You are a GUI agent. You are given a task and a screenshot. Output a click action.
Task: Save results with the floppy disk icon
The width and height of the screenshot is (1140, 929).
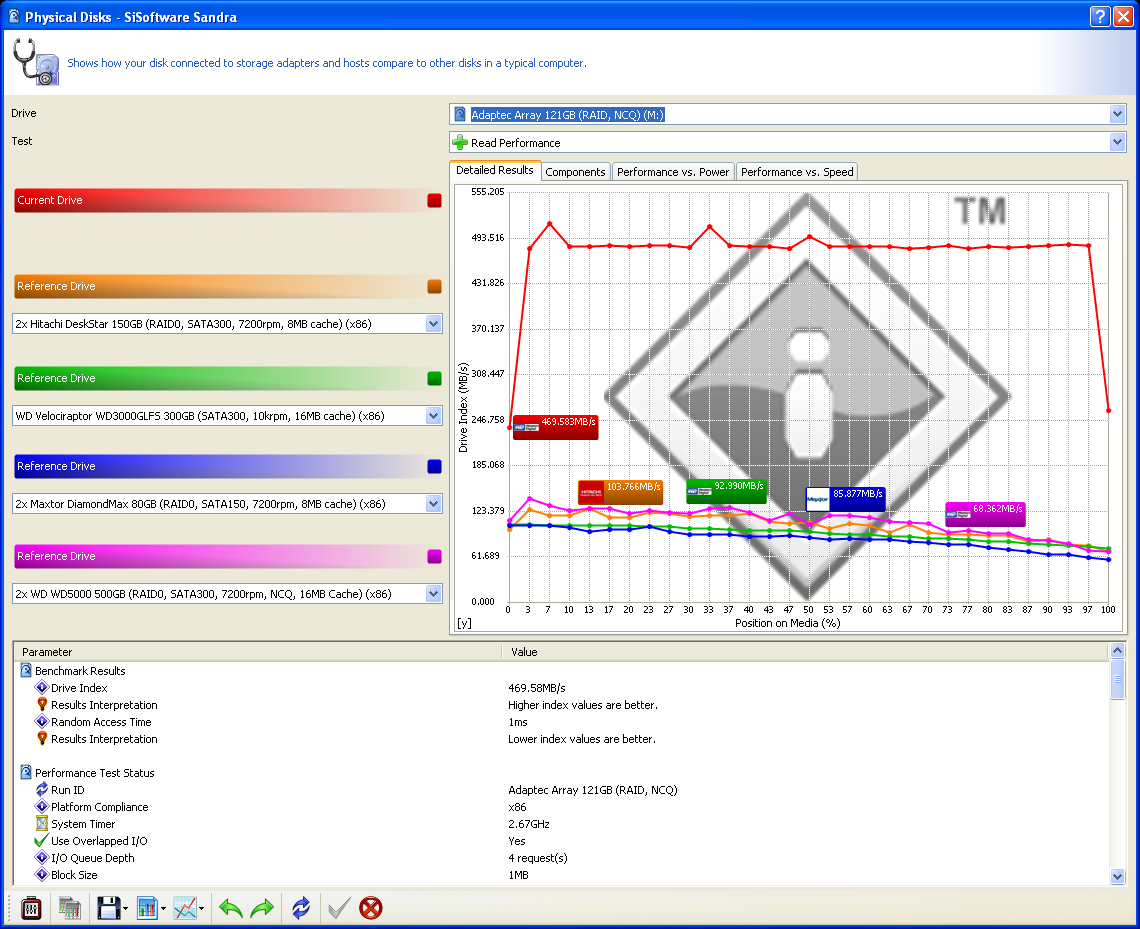coord(108,908)
